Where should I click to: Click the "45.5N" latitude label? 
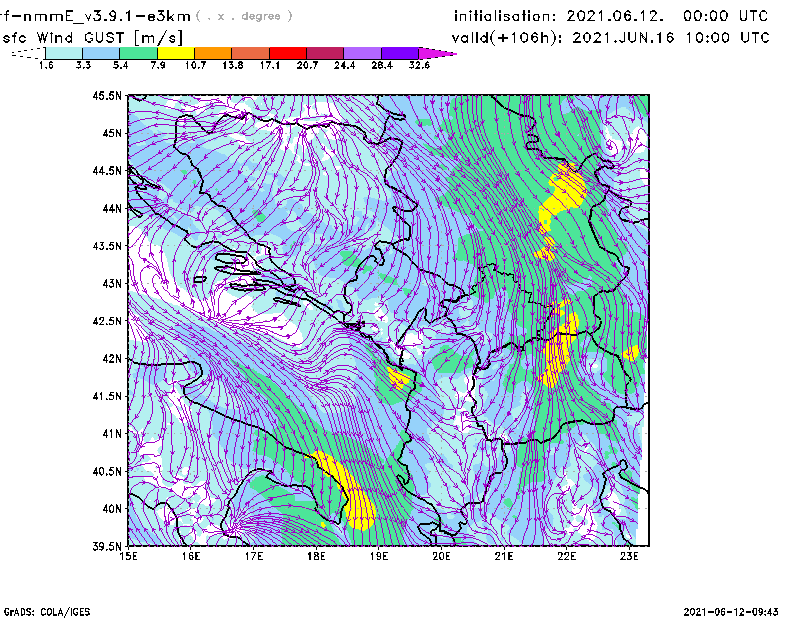[x=107, y=96]
